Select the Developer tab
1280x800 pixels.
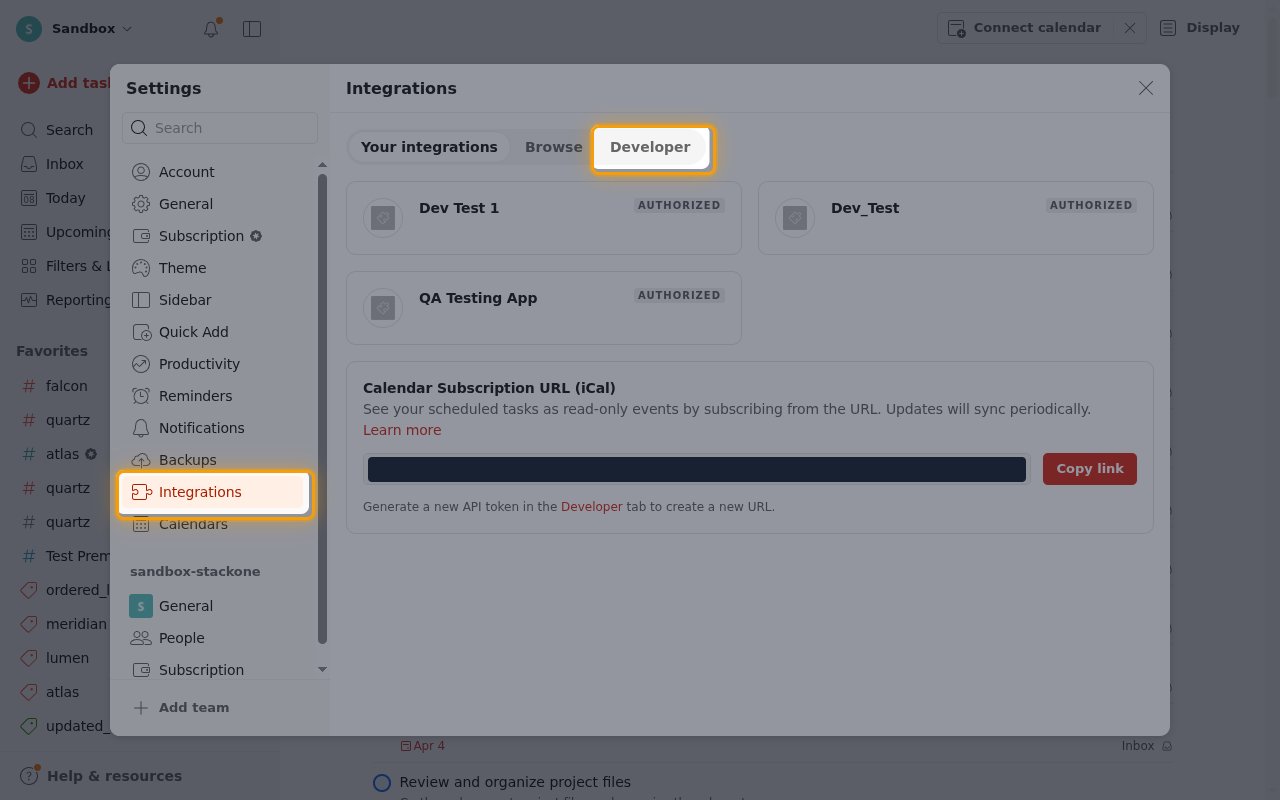(650, 147)
